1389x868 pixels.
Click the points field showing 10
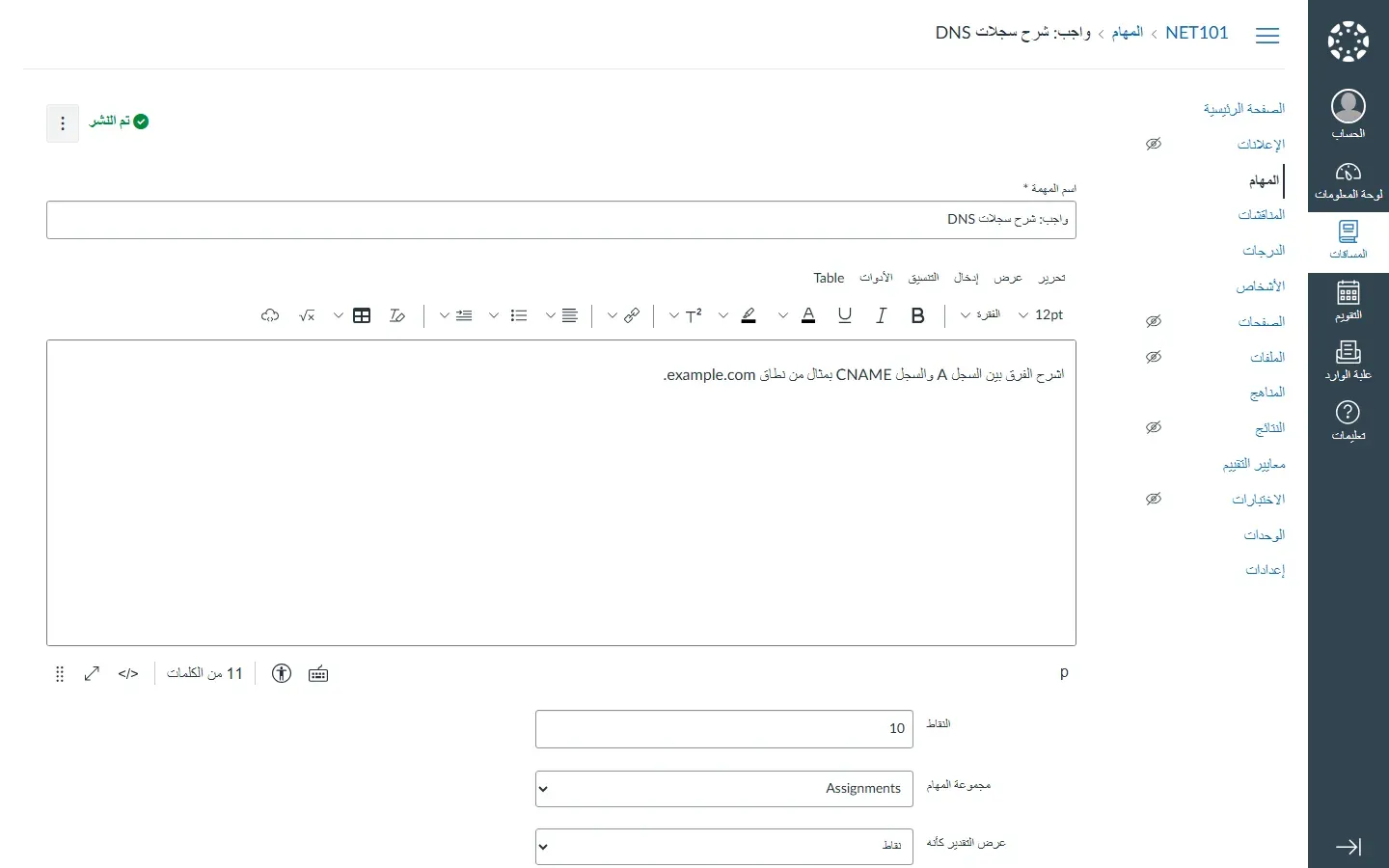[724, 729]
